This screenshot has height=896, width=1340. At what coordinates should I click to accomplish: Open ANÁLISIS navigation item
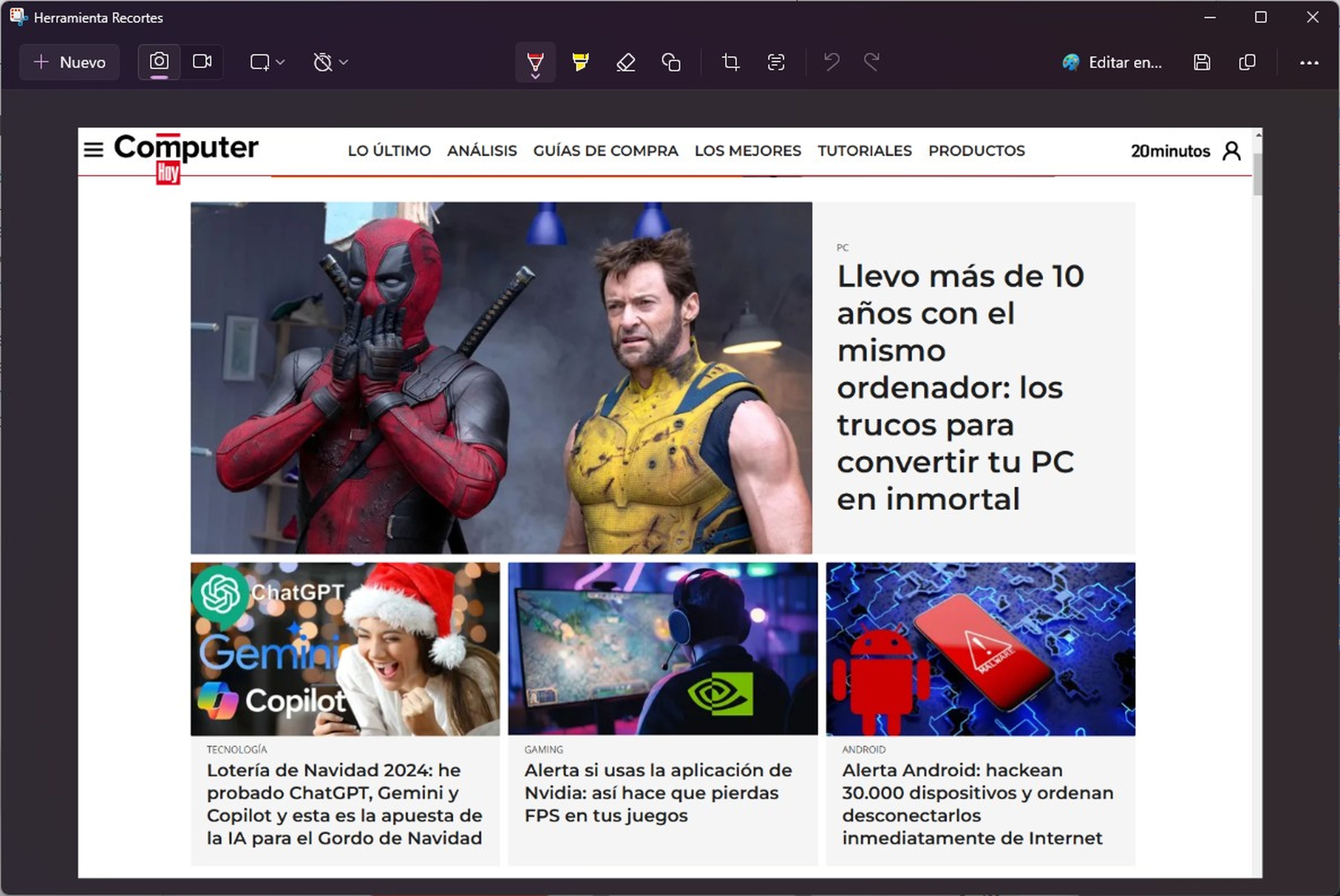point(482,151)
